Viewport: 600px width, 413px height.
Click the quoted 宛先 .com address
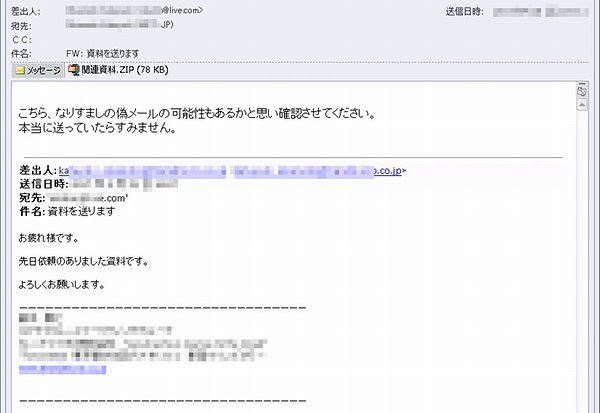coord(87,198)
